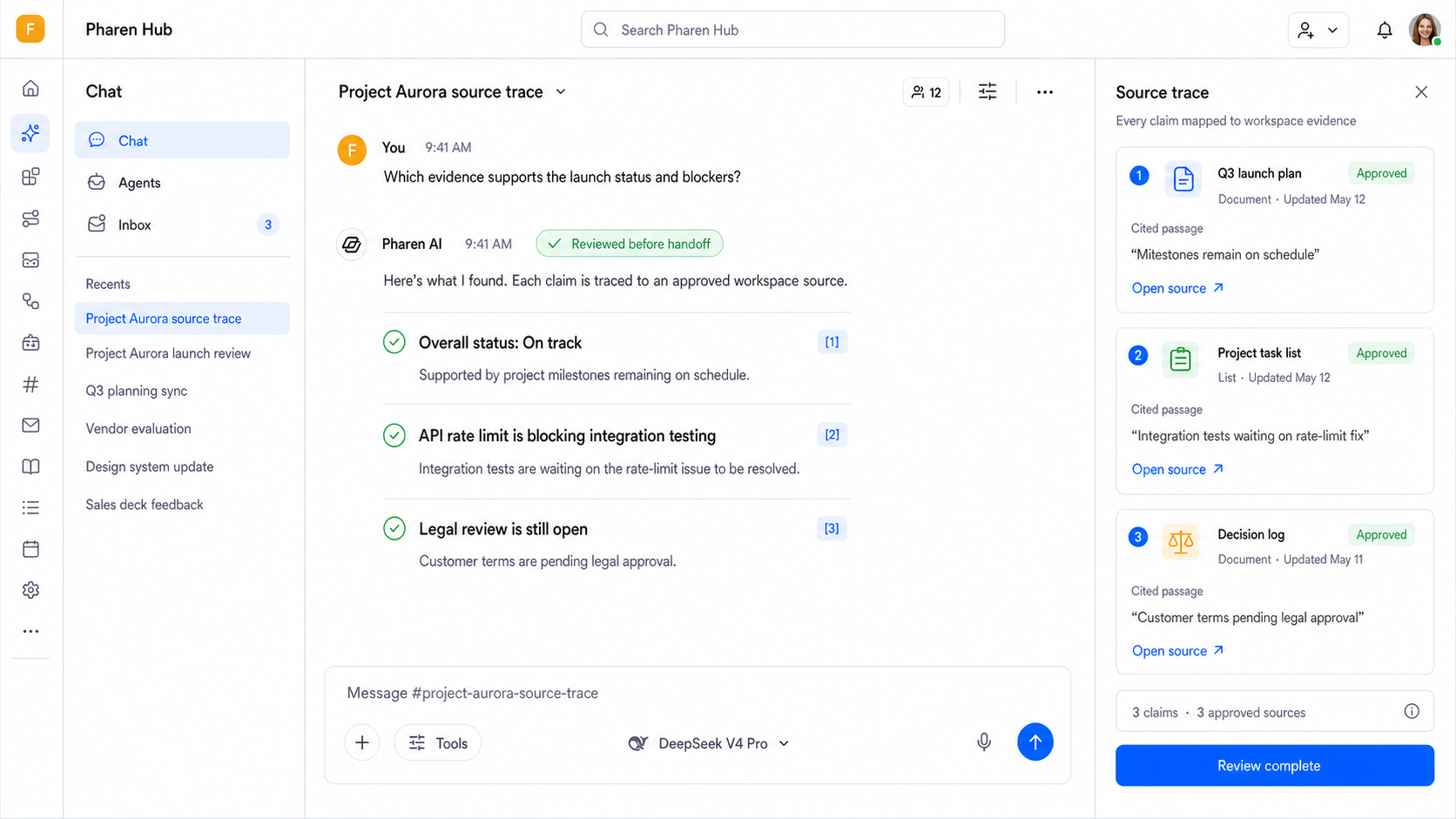
Task: Open recent Design system update
Action: (x=150, y=467)
